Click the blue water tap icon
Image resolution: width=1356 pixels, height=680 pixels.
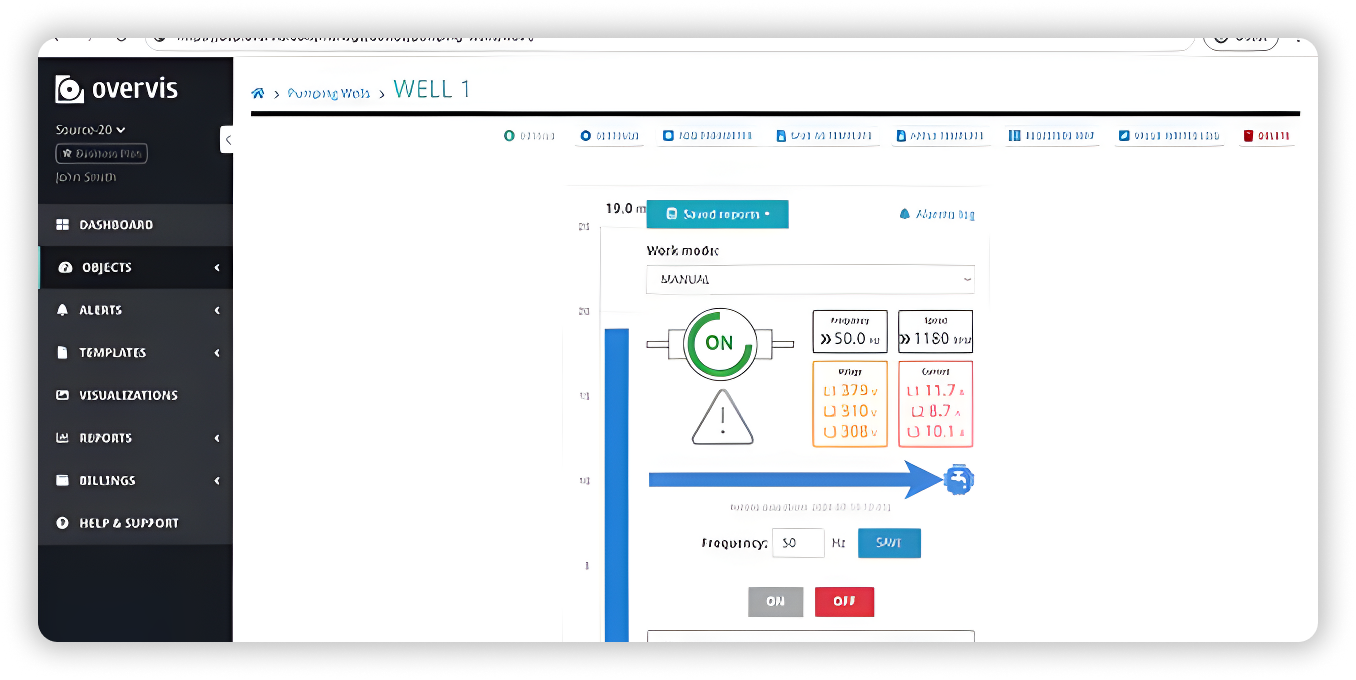point(958,481)
